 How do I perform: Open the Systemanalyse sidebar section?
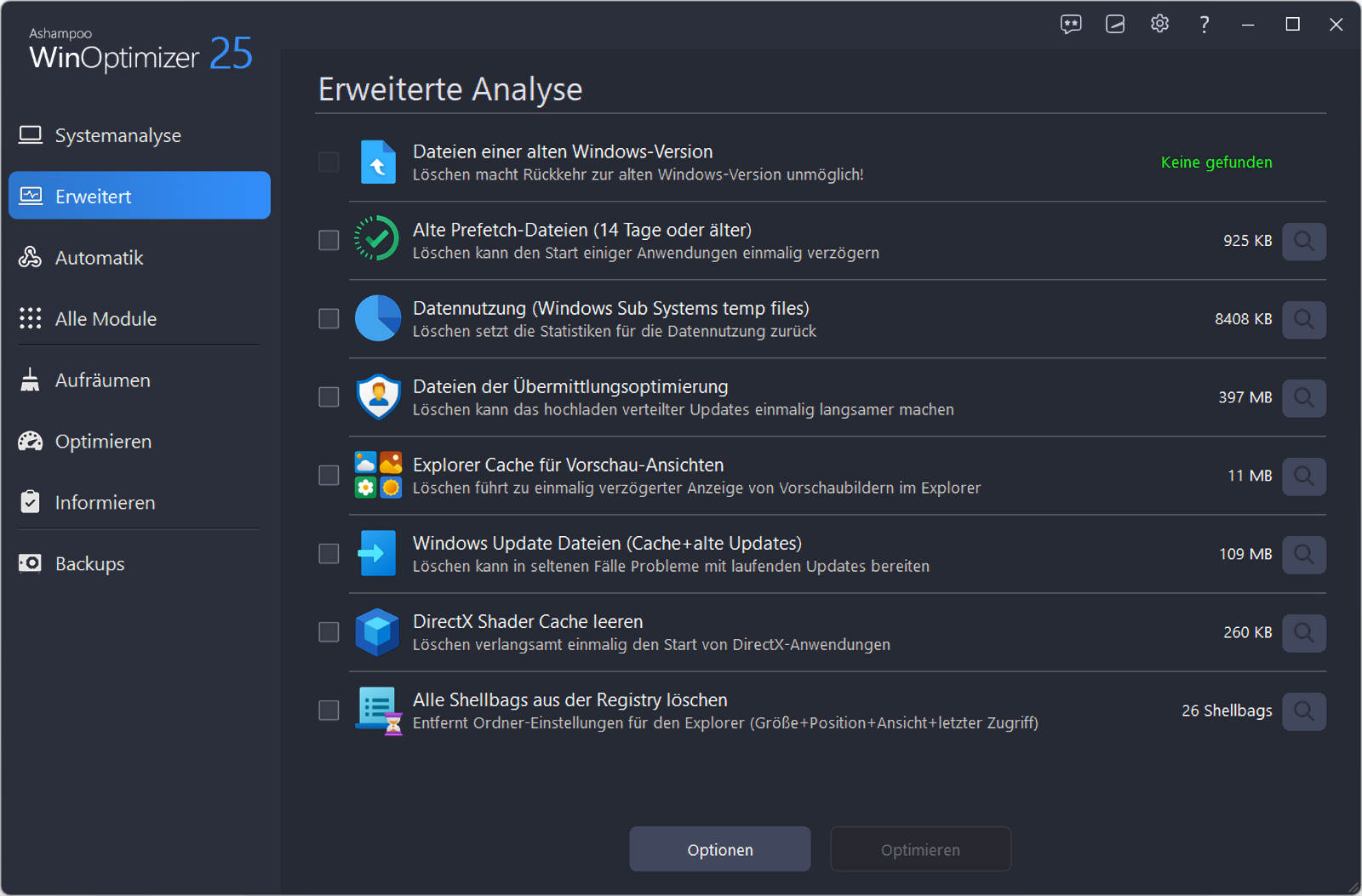[117, 135]
